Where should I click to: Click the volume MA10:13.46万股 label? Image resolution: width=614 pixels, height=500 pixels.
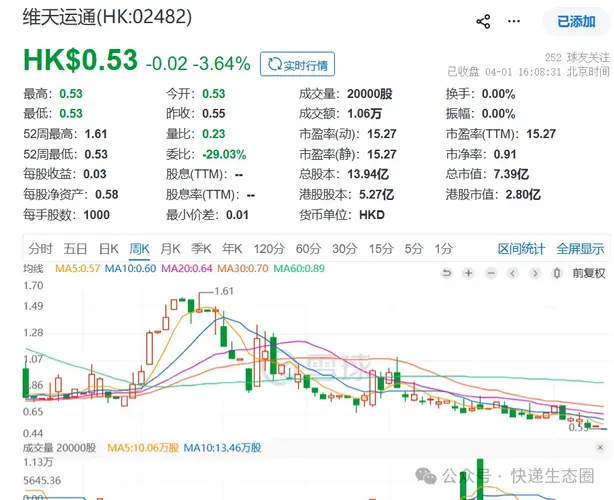pyautogui.click(x=222, y=448)
